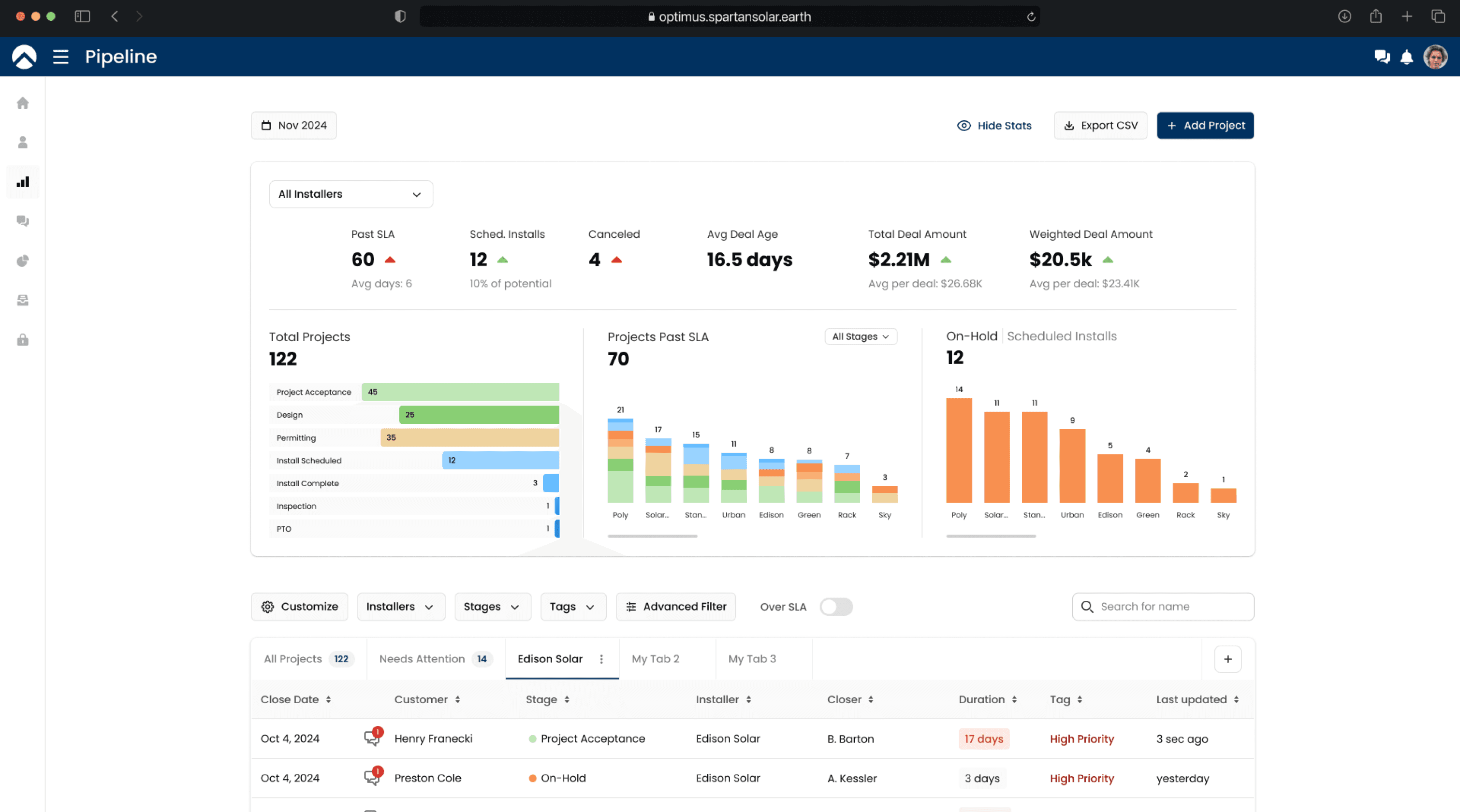Click the Export CSV button
Screen dimensions: 1460x812
(x=1100, y=125)
